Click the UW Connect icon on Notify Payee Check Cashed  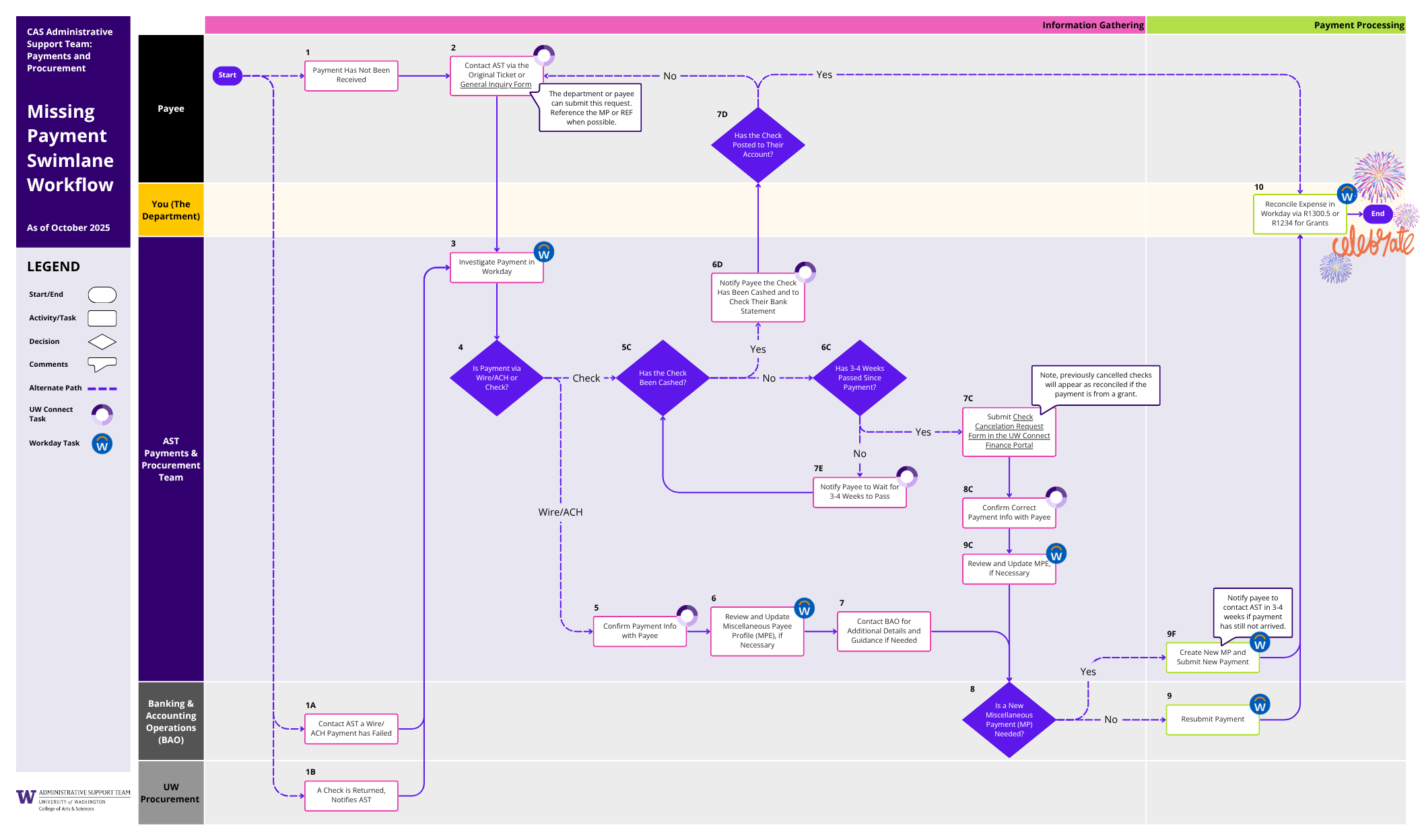coord(805,272)
